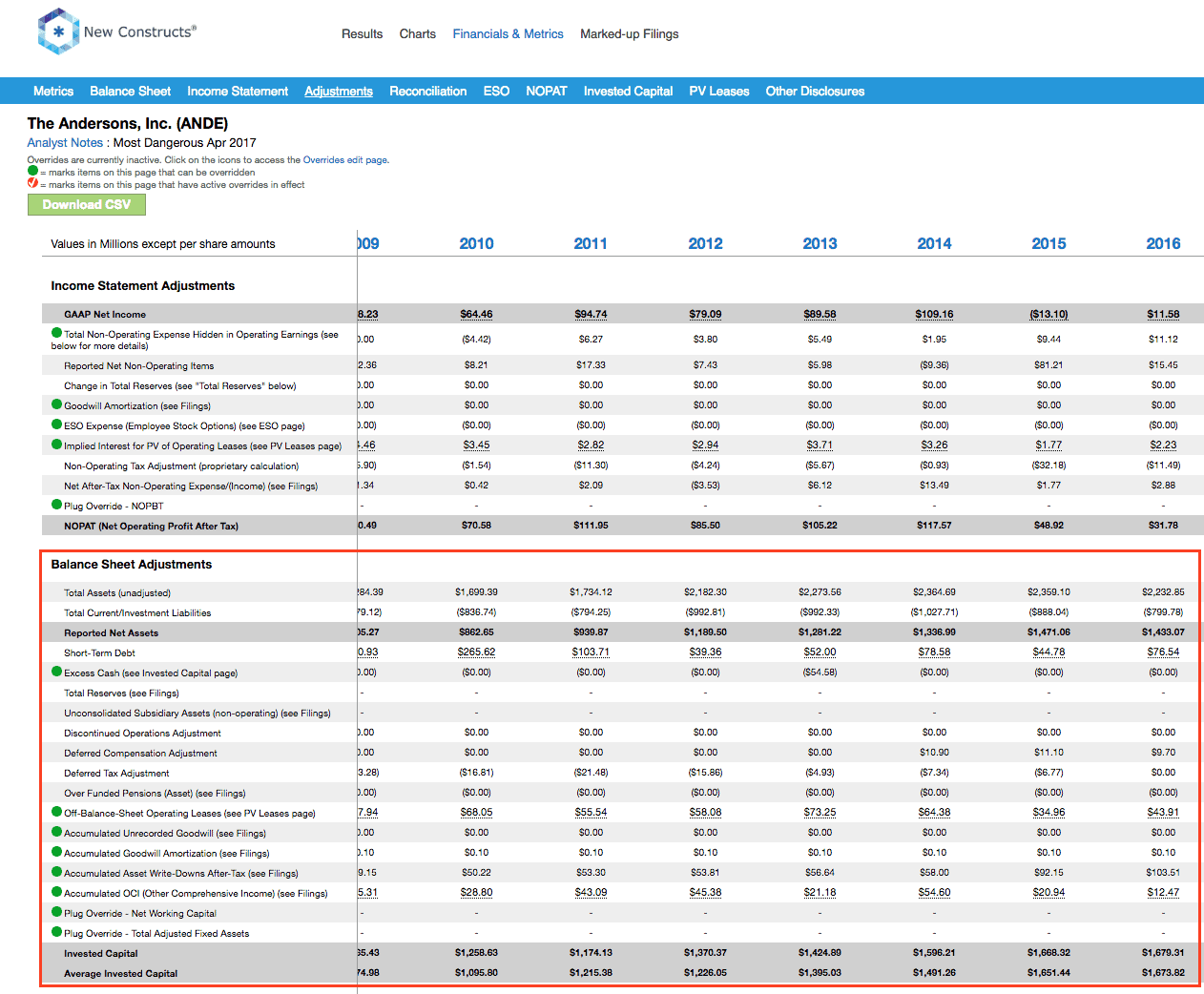Image resolution: width=1204 pixels, height=994 pixels.
Task: Click the Deferred Tax Adjustment row label
Action: pos(116,774)
